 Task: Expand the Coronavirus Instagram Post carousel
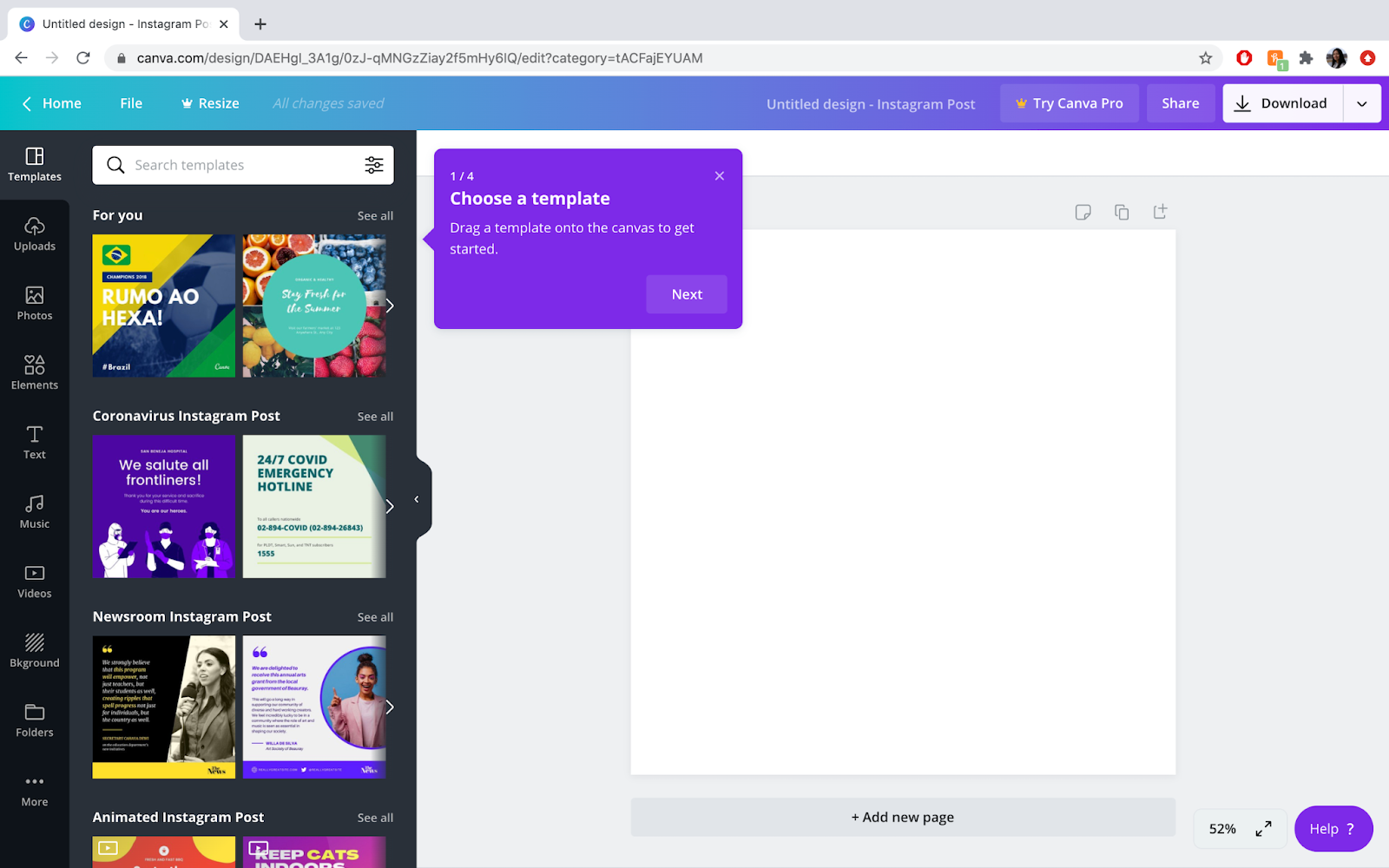[388, 506]
